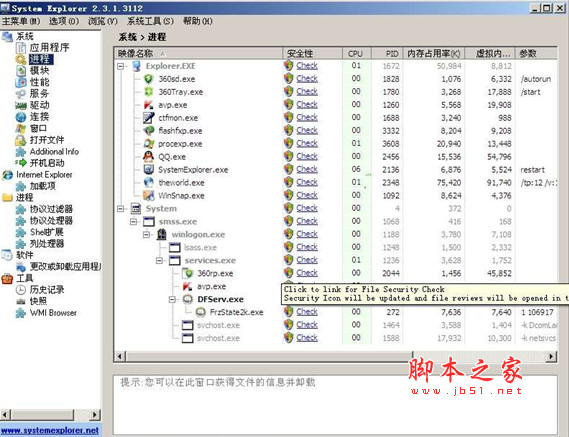Click the 驱动 sidebar icon

click(x=21, y=105)
